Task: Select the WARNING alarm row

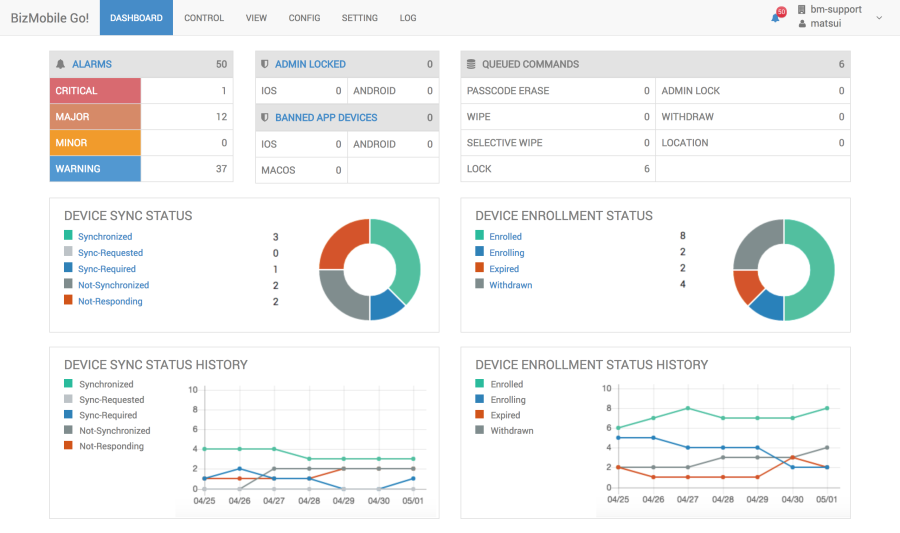Action: click(141, 169)
